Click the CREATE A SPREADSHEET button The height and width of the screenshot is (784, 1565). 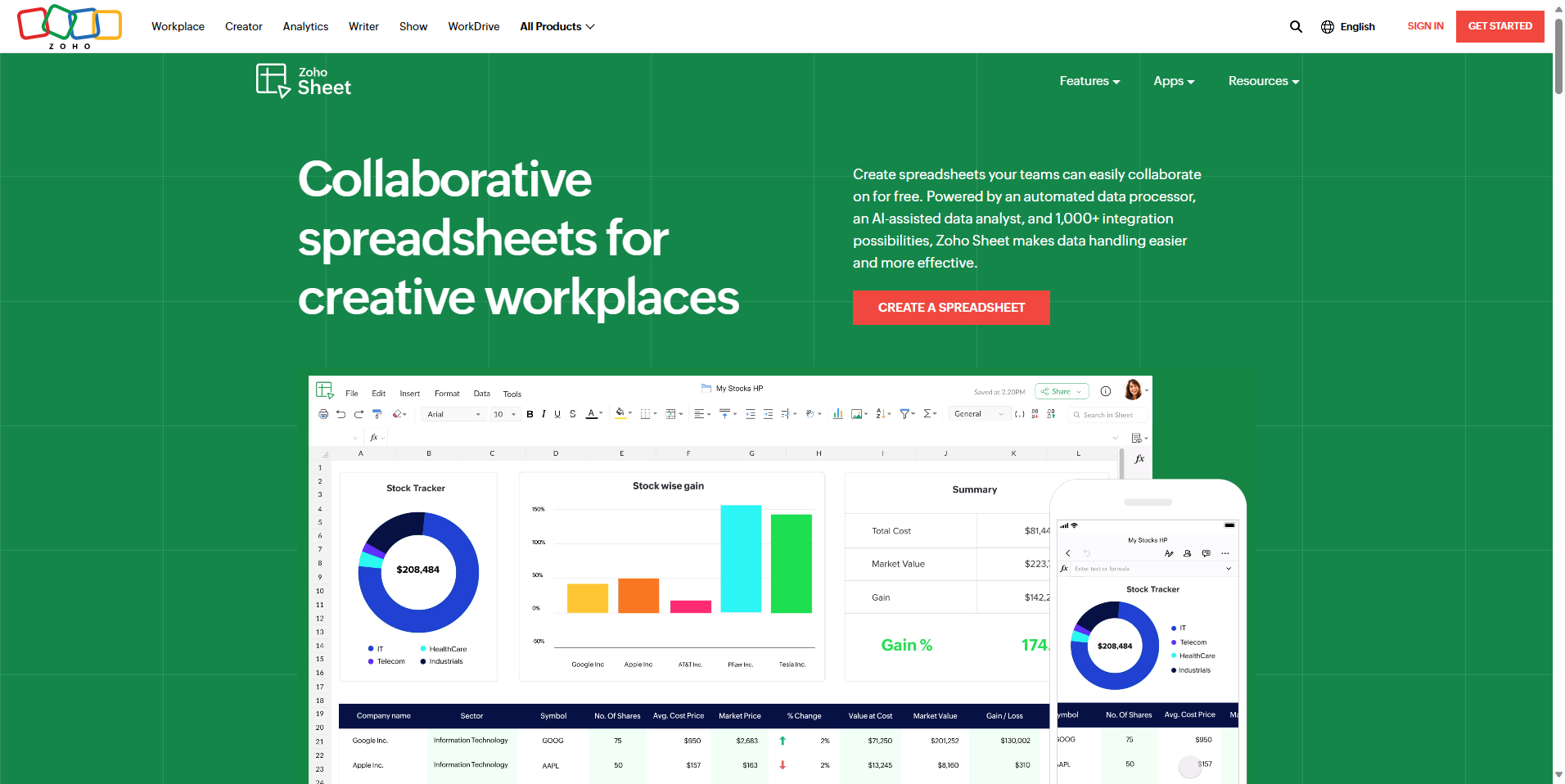click(951, 308)
